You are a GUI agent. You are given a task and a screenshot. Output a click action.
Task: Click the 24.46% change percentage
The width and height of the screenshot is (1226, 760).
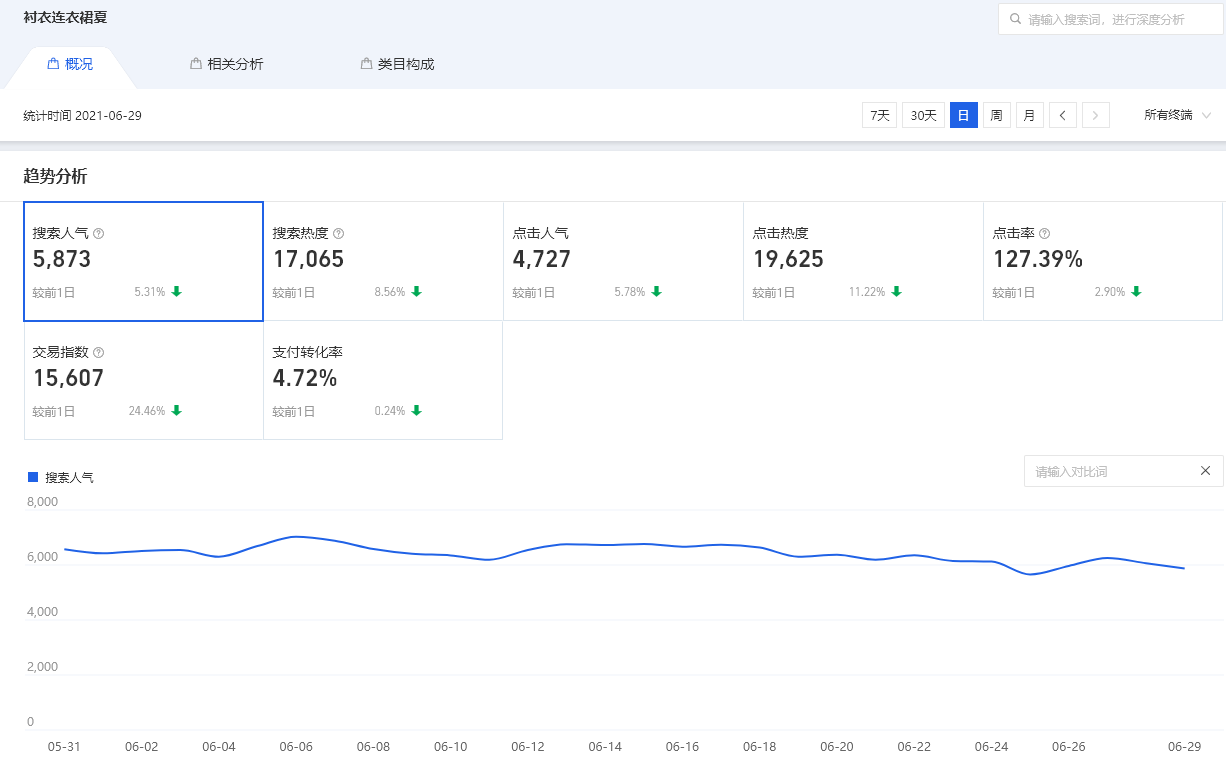[x=147, y=411]
